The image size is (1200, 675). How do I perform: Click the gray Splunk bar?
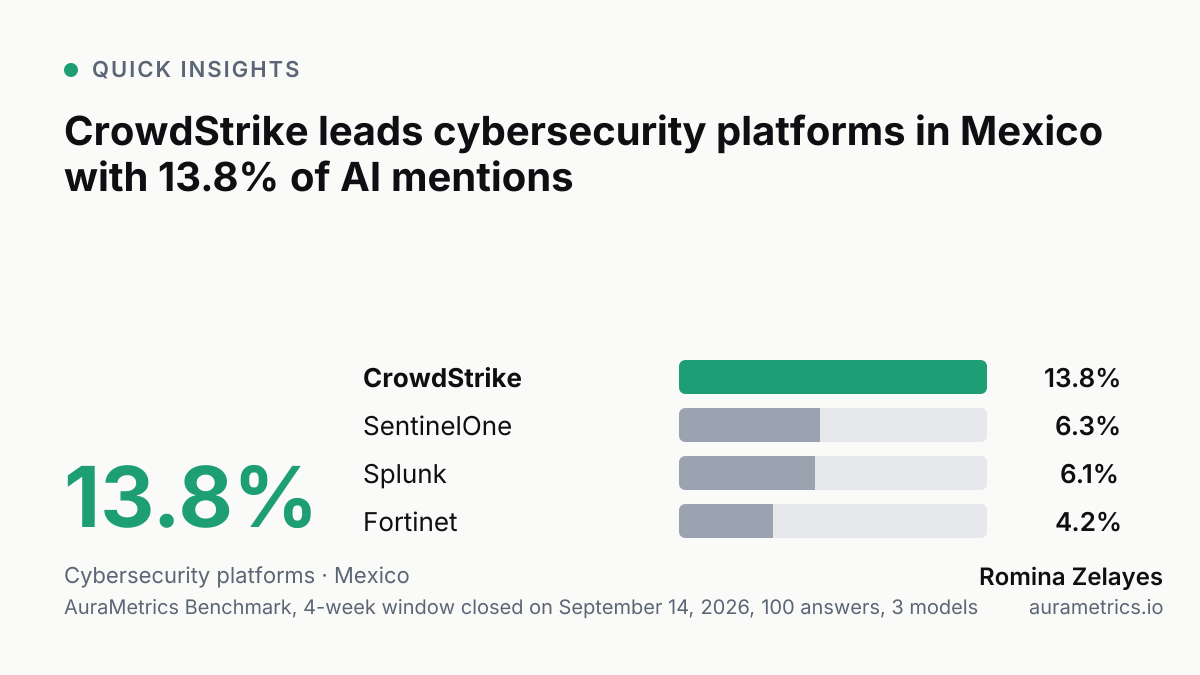(747, 473)
